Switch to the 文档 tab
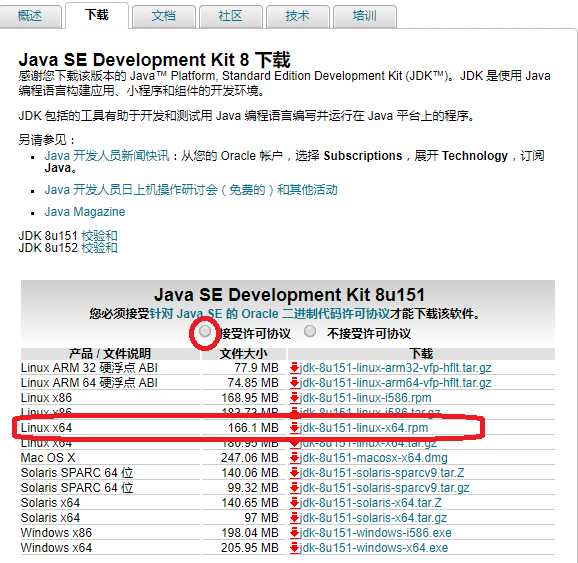The width and height of the screenshot is (578, 563). [164, 16]
